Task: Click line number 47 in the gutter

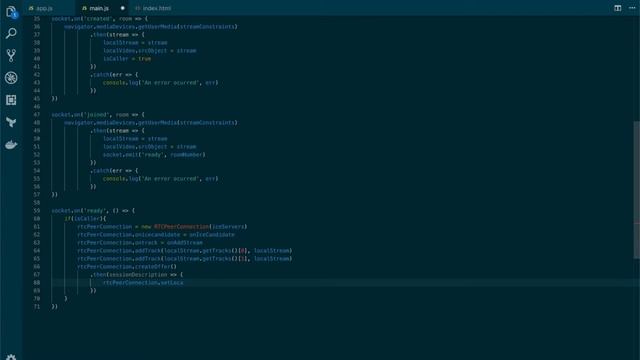Action: tap(37, 115)
